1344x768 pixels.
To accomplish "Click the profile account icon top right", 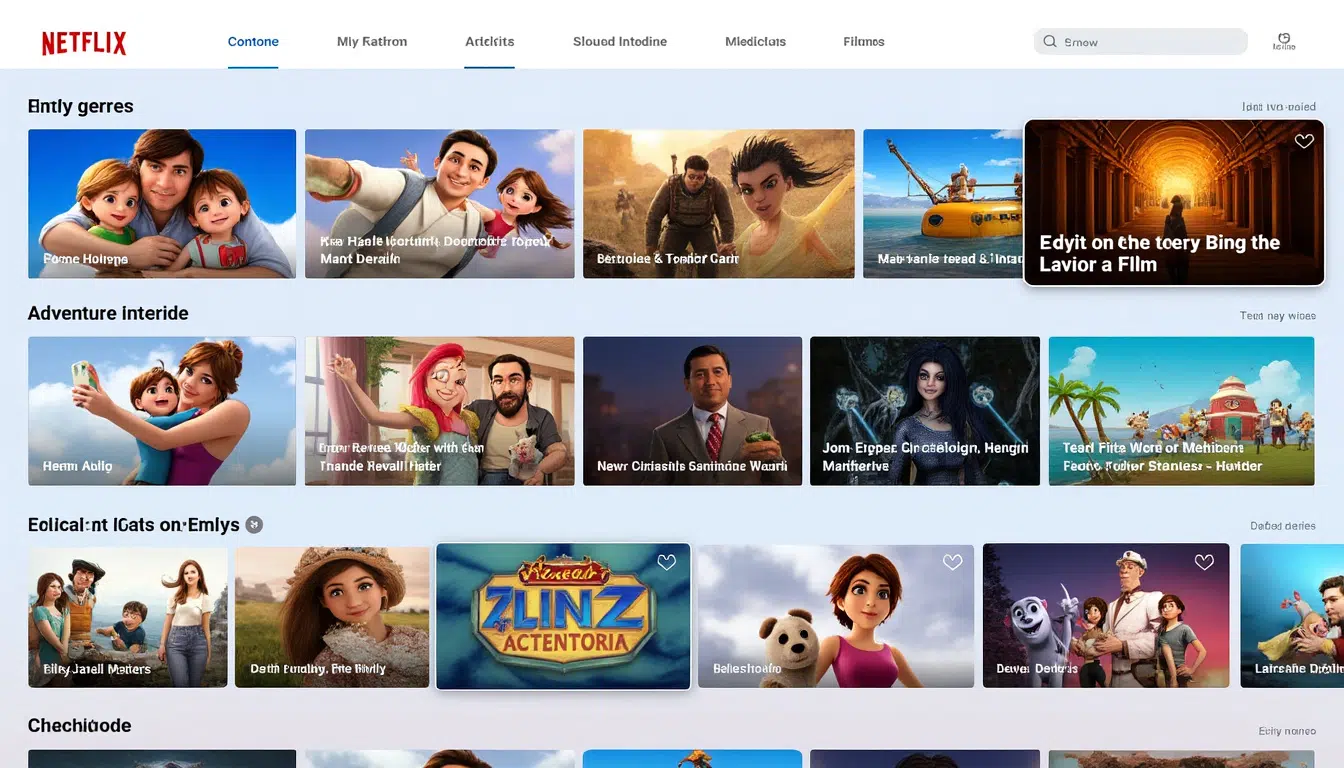I will (1284, 38).
